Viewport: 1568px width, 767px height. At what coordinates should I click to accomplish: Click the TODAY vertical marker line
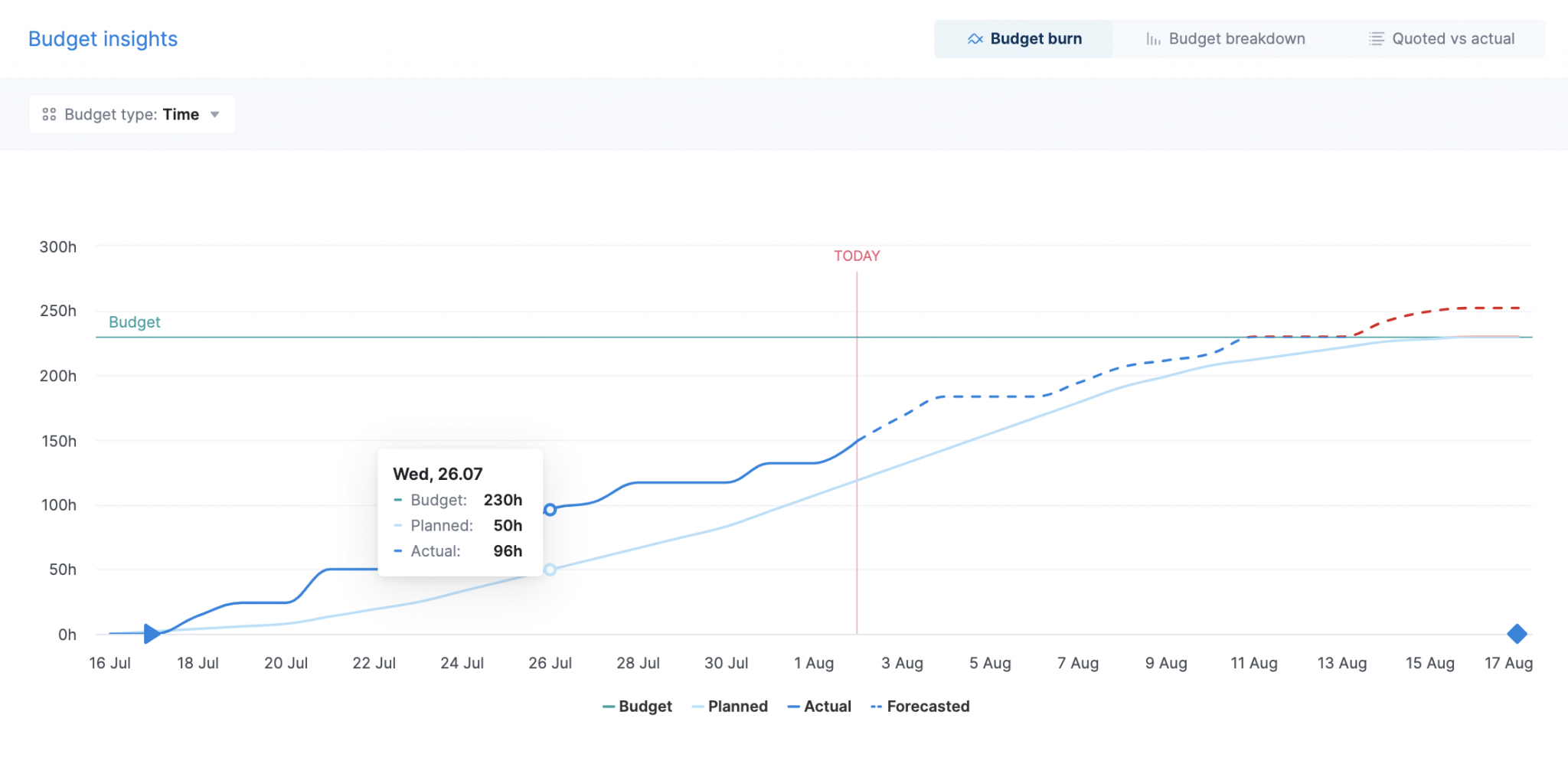pyautogui.click(x=856, y=459)
